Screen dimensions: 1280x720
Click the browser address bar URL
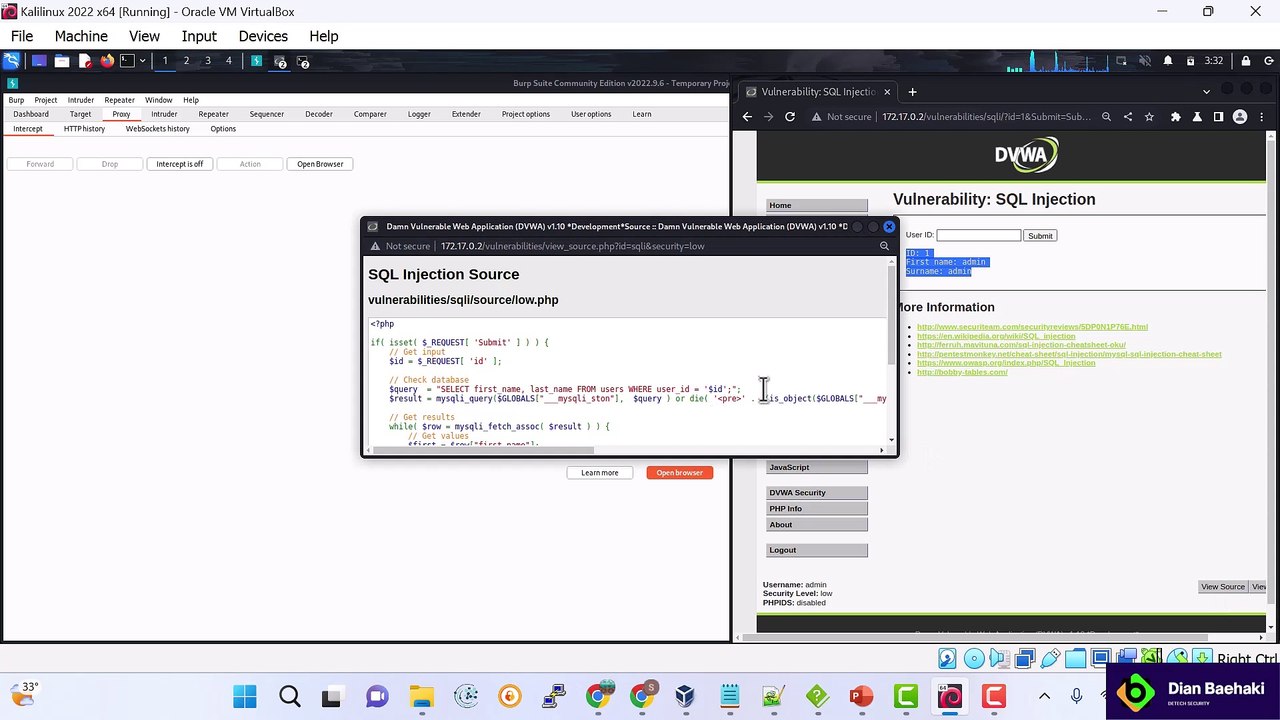point(987,117)
